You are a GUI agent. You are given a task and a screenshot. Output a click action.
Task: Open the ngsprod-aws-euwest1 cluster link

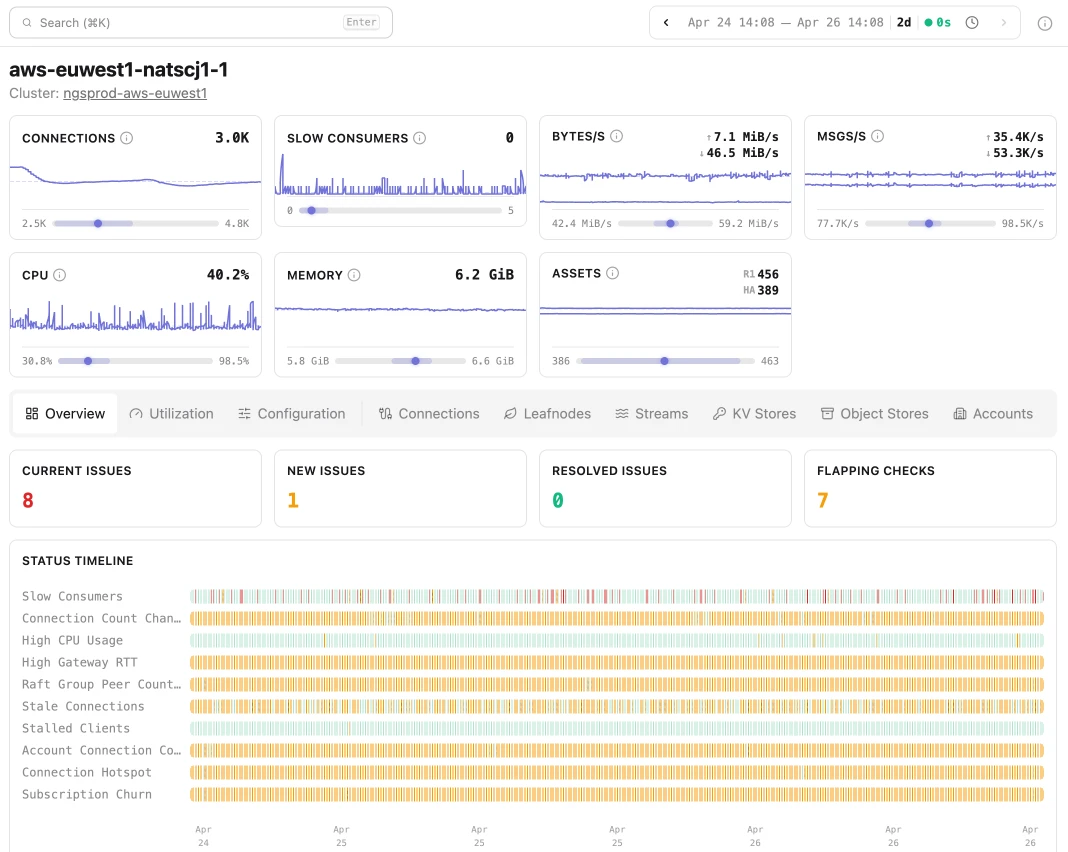click(x=134, y=93)
